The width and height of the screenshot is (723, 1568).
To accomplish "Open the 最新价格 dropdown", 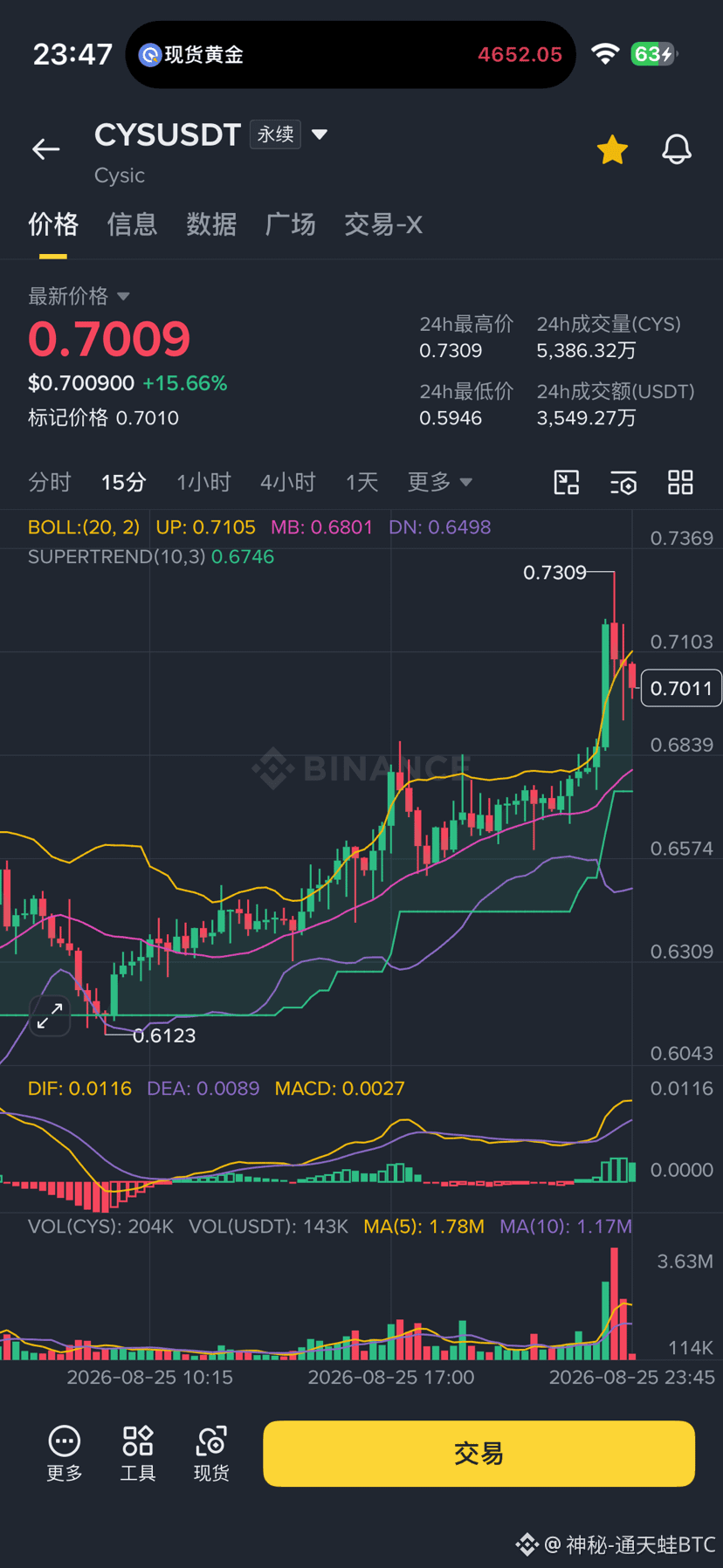I will pyautogui.click(x=79, y=296).
